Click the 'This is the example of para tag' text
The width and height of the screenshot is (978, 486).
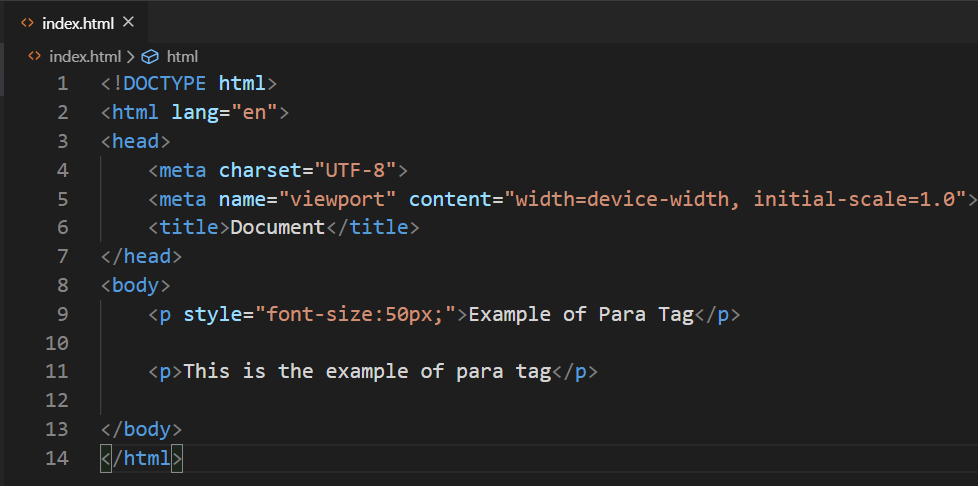pos(367,372)
